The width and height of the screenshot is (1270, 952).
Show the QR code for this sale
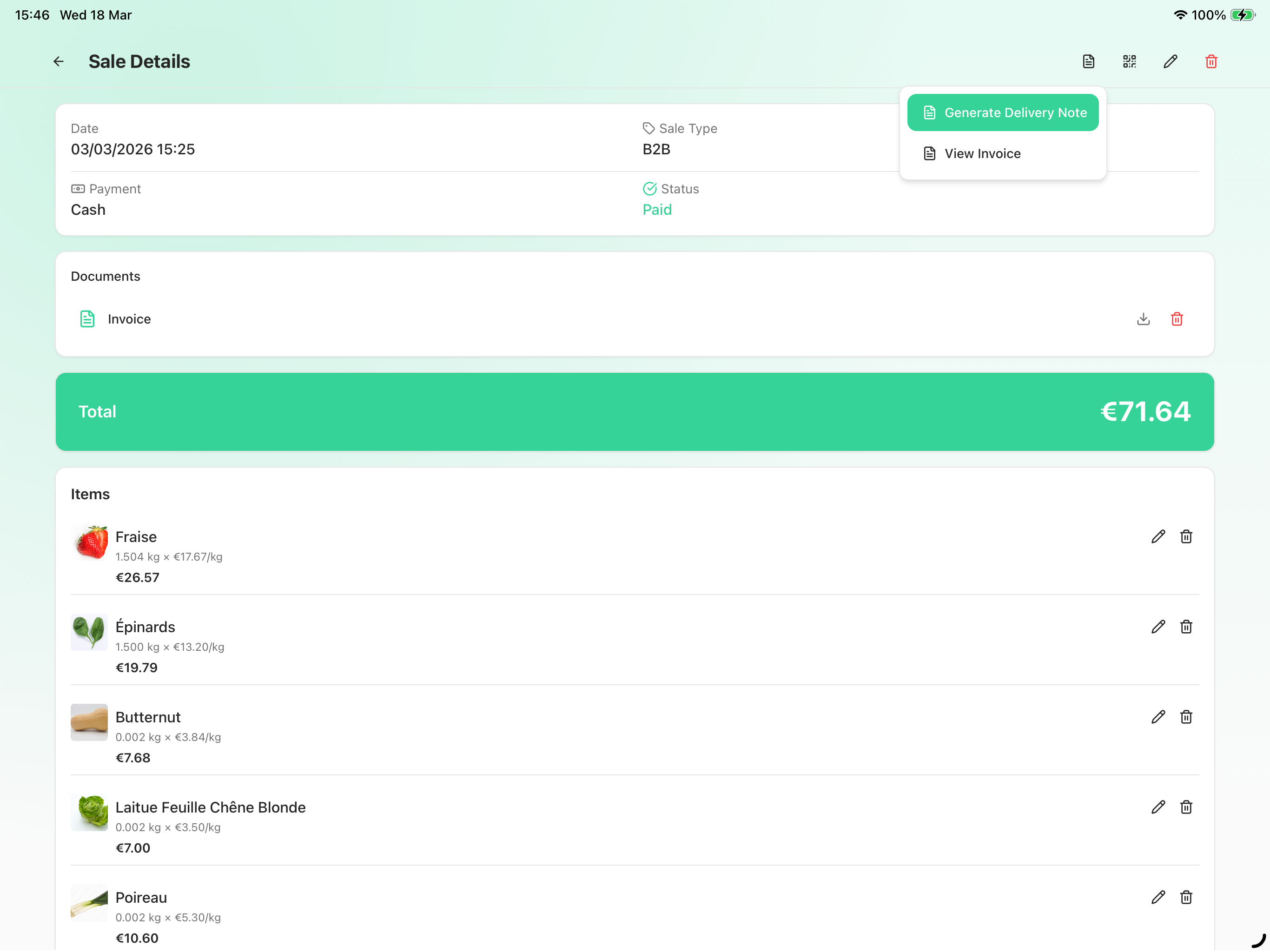[1129, 61]
